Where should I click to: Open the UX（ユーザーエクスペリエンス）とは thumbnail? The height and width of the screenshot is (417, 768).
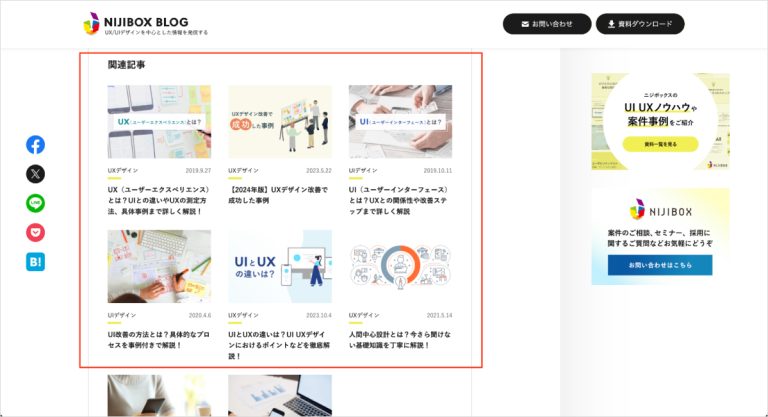pos(159,122)
